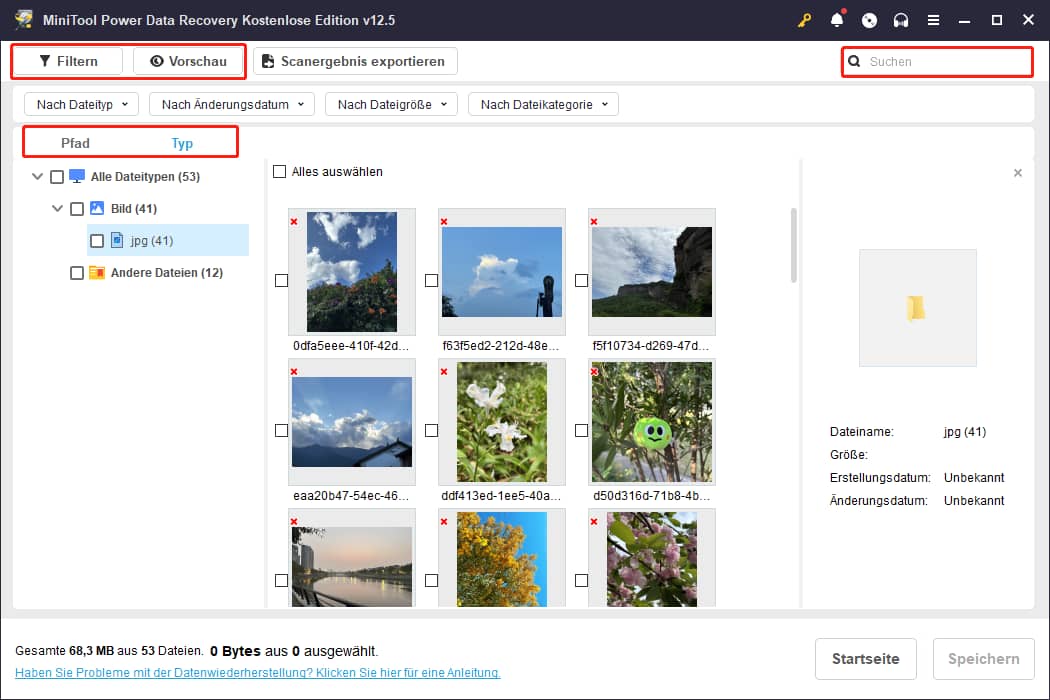Switch to the Typ tab
1050x700 pixels.
[181, 143]
